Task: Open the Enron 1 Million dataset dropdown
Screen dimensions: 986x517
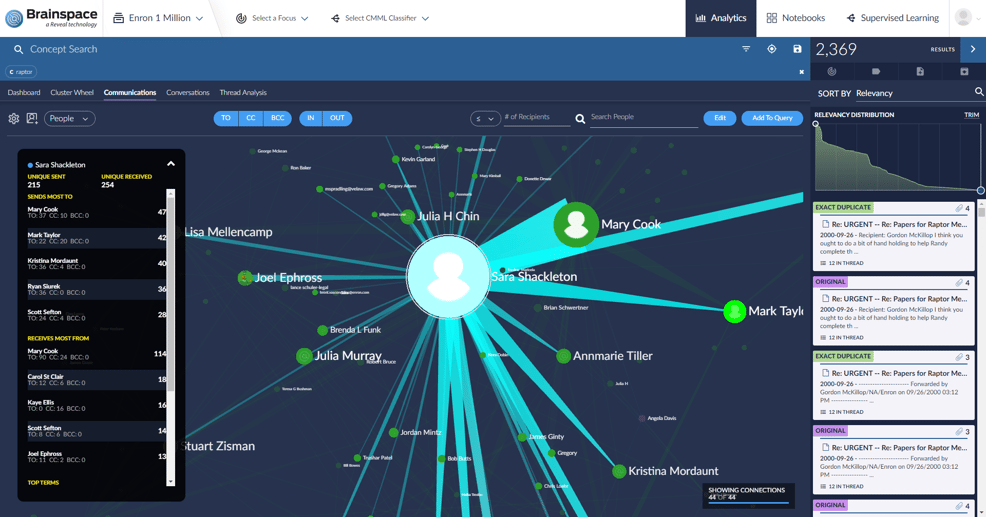Action: click(x=158, y=18)
